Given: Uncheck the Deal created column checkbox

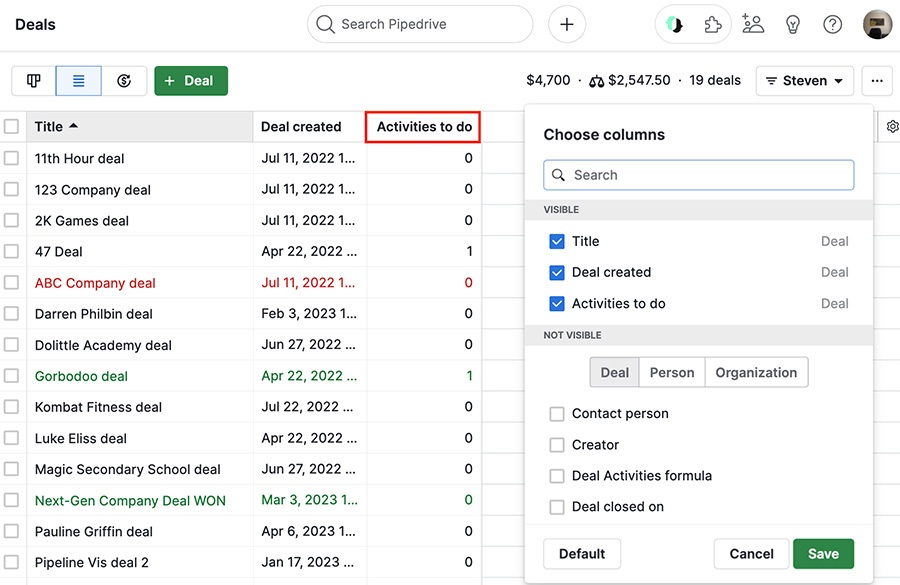Looking at the screenshot, I should click(x=557, y=272).
